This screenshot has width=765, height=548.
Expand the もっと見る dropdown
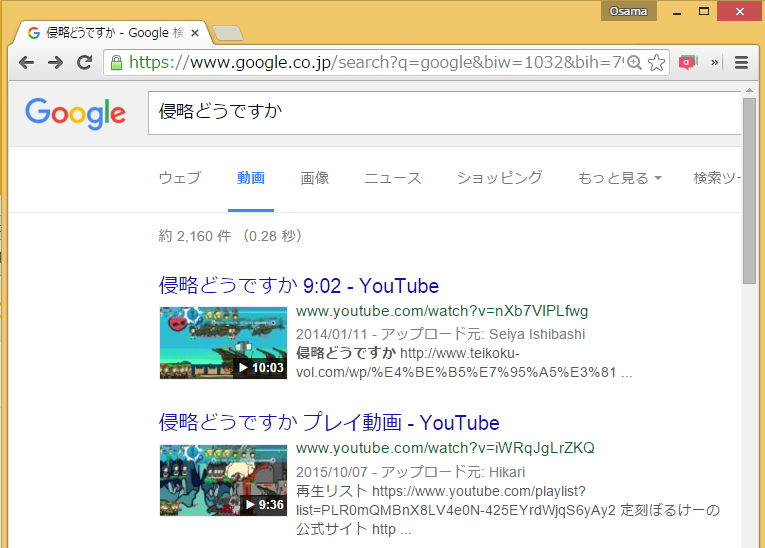tap(620, 178)
